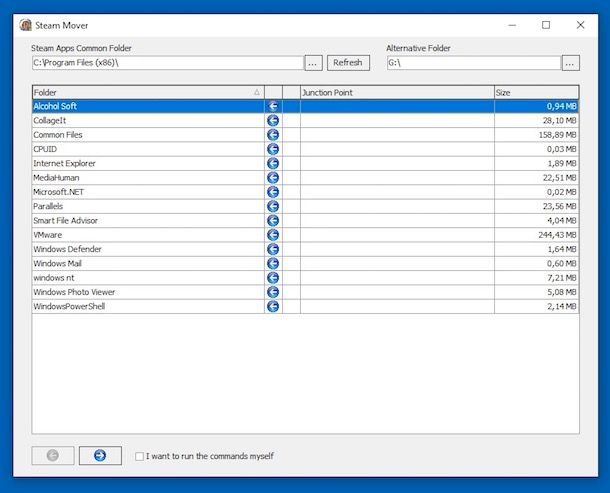Click the blue arrow icon beside Internet Explorer

point(273,163)
